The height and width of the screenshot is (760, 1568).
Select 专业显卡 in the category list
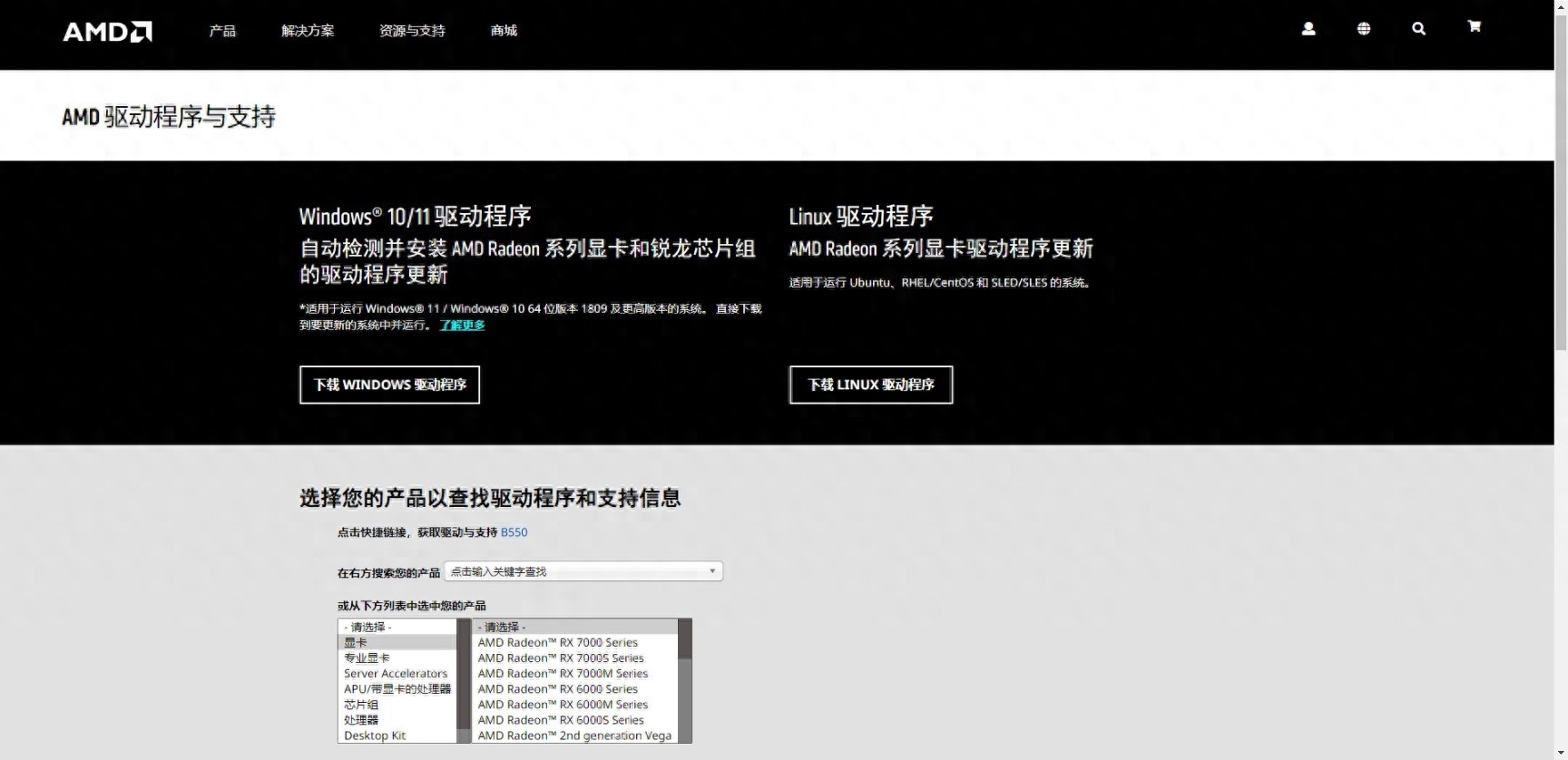tap(367, 658)
